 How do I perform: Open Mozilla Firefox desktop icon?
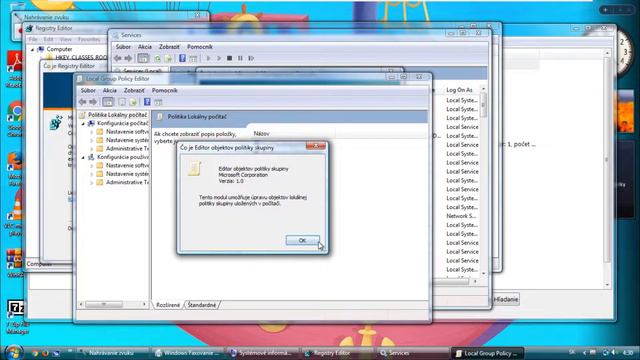point(15,168)
